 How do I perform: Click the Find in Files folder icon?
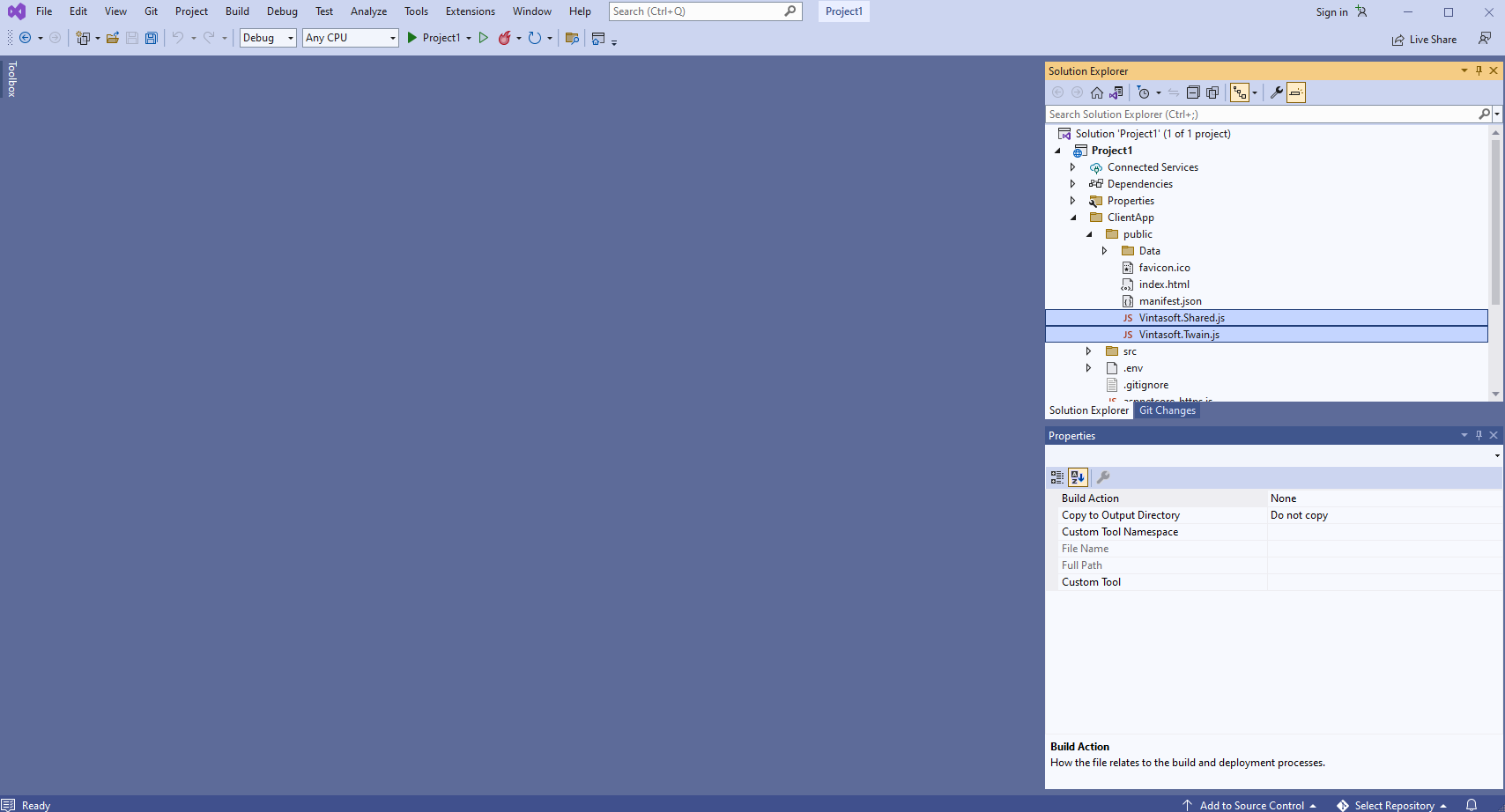(572, 38)
